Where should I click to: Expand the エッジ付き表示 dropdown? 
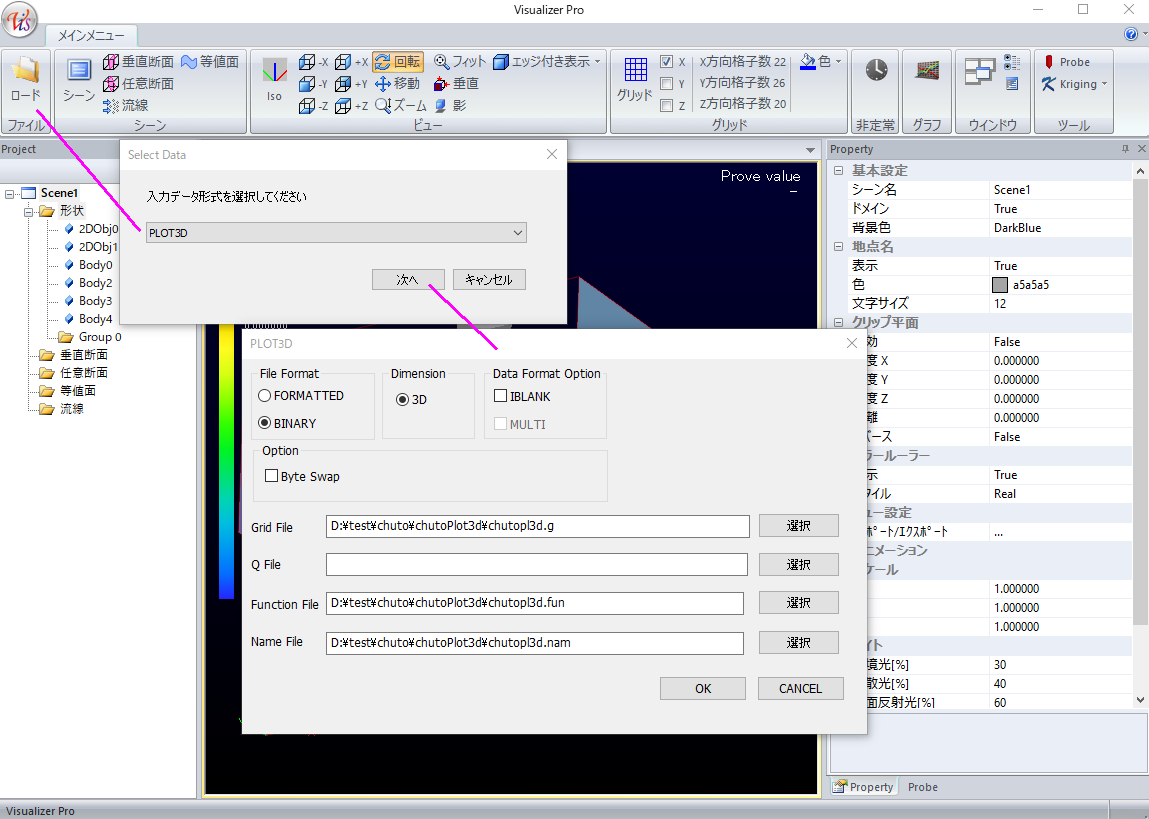tap(598, 62)
